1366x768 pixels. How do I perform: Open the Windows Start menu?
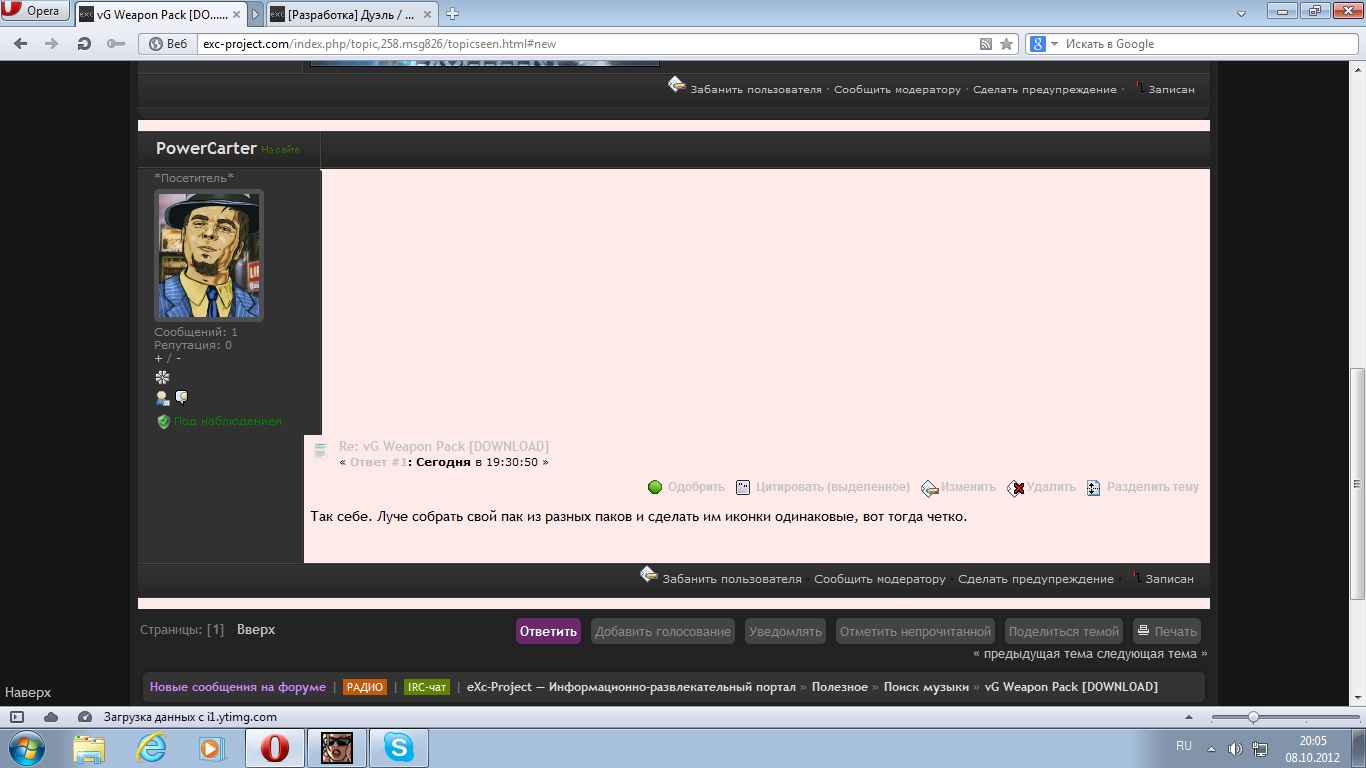pyautogui.click(x=25, y=748)
